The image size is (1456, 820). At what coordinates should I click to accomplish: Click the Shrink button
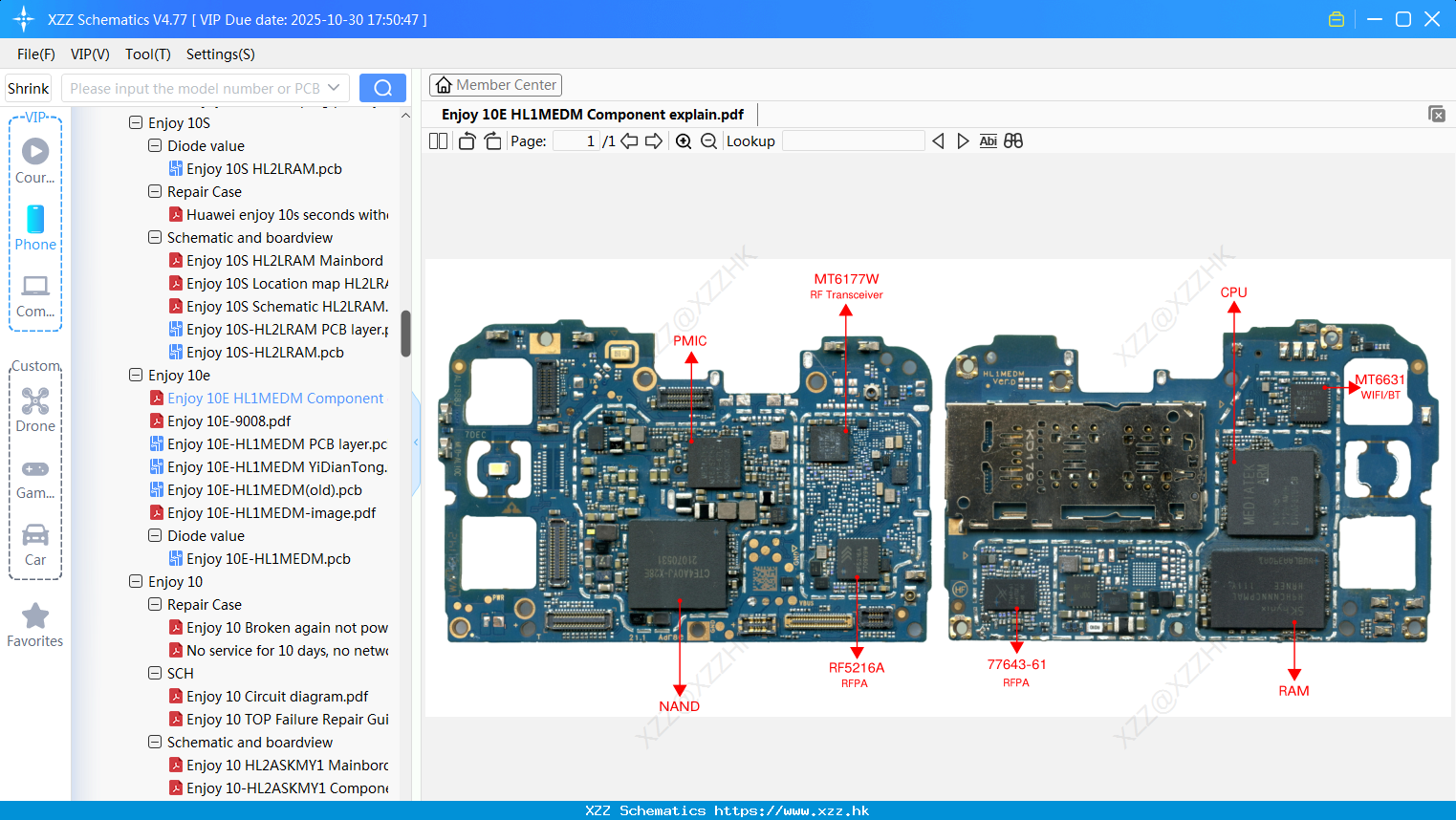pos(28,88)
